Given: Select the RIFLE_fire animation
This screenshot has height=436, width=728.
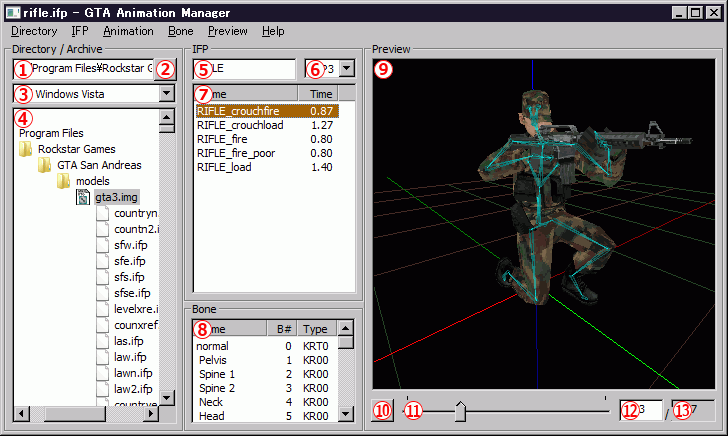Looking at the screenshot, I should (x=265, y=139).
